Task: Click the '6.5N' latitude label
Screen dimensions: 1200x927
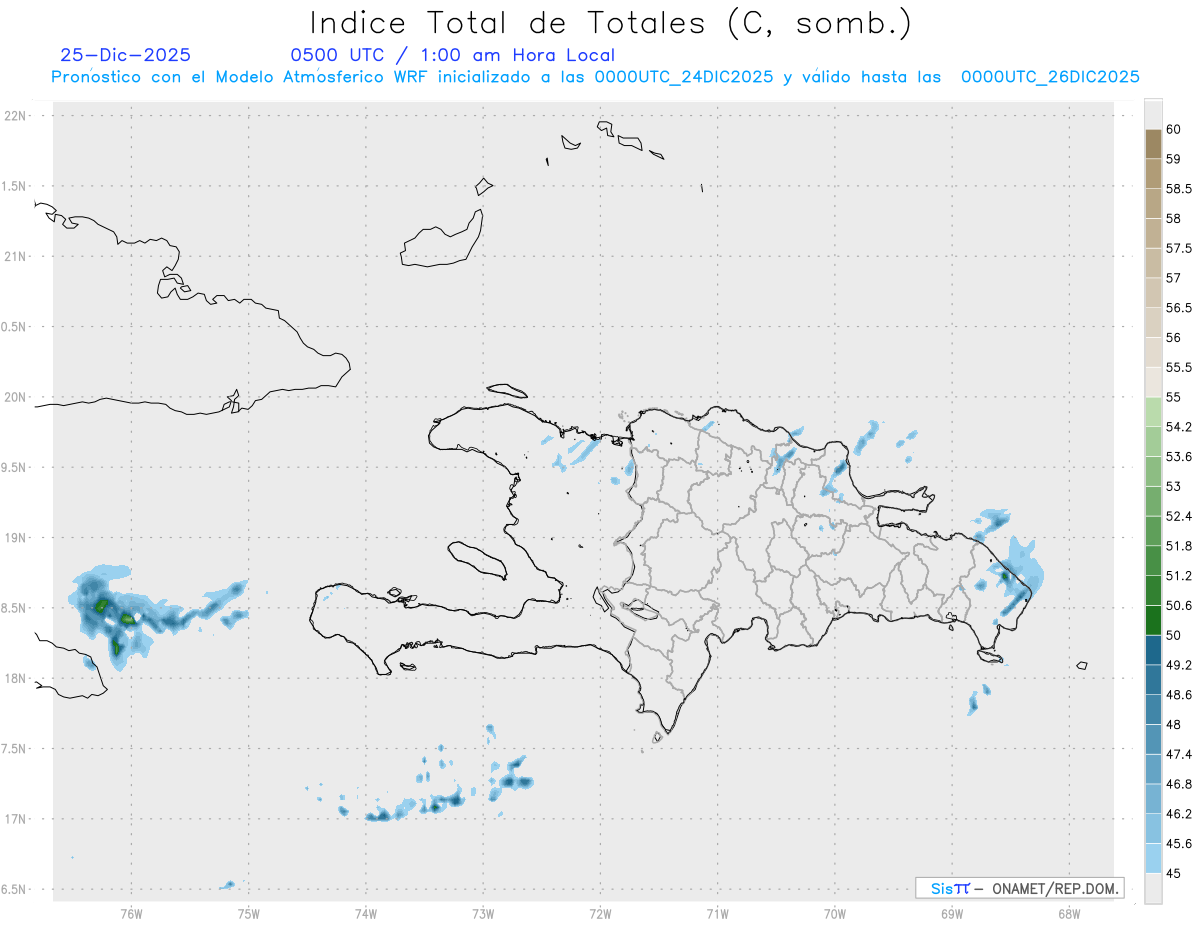Action: coord(15,889)
